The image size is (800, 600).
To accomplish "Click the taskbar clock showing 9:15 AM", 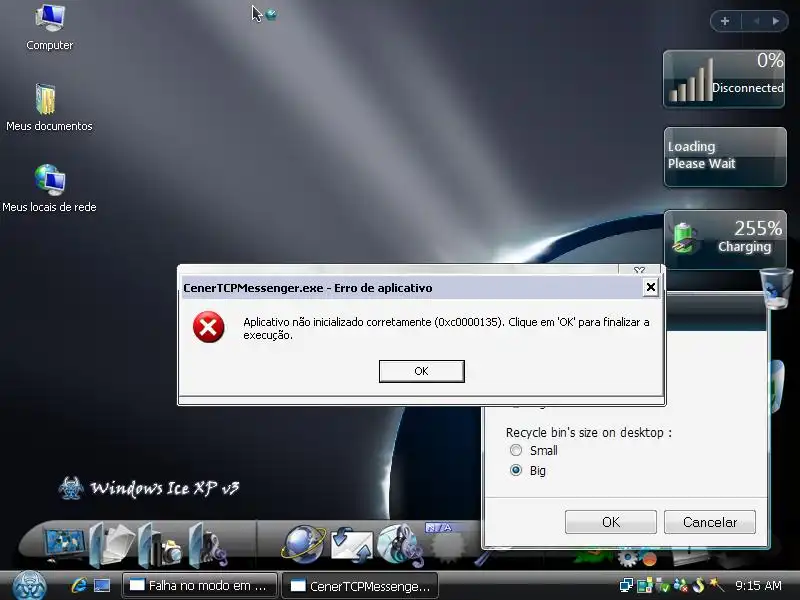I will 758,585.
